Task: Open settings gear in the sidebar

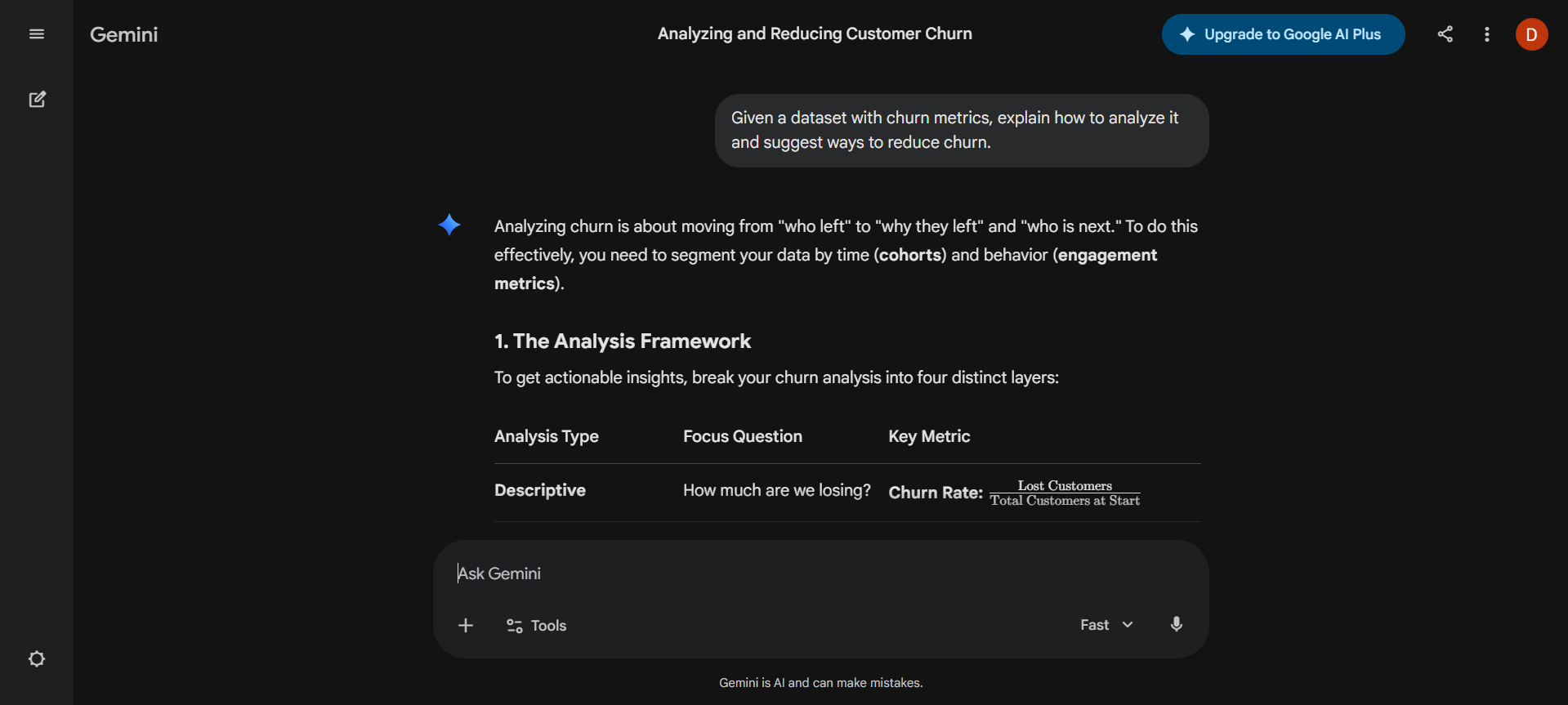Action: click(x=37, y=658)
